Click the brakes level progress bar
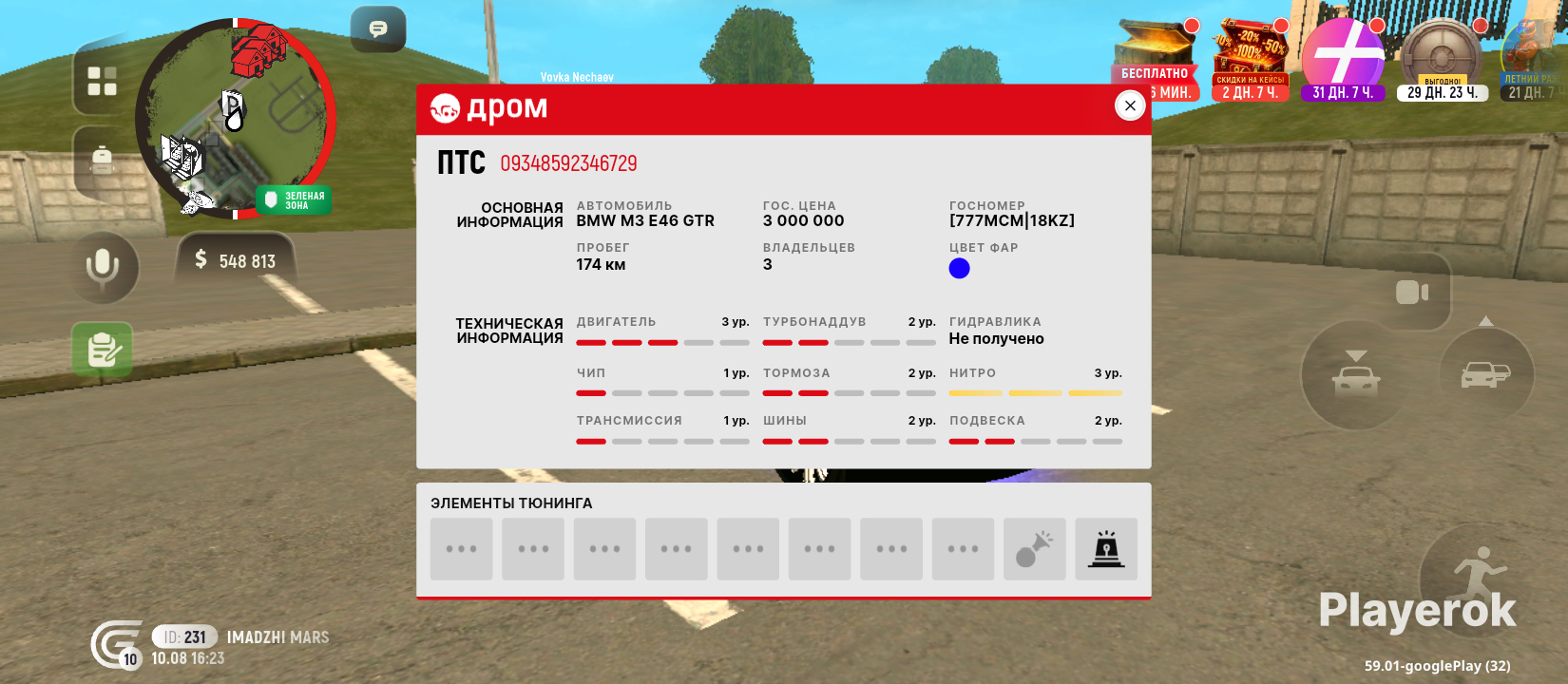The width and height of the screenshot is (1568, 684). point(850,393)
